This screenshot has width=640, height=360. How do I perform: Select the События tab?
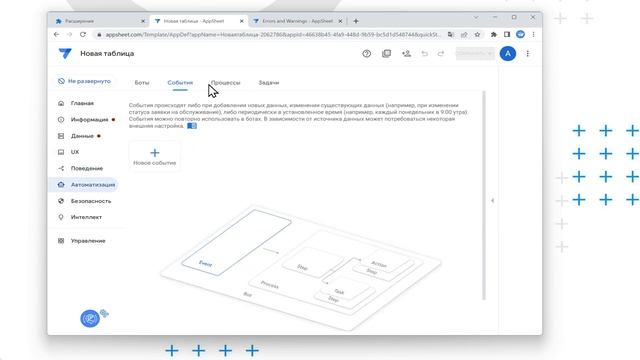[x=180, y=82]
